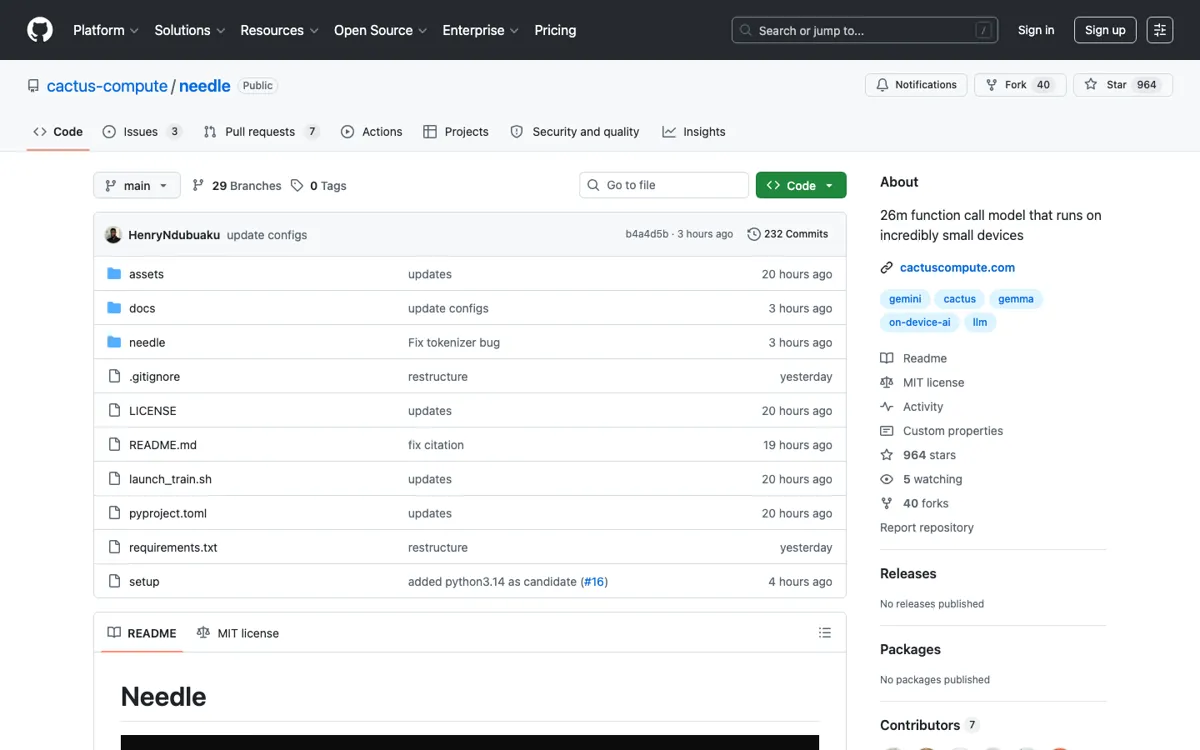Open the Enterprise dropdown menu

click(480, 30)
